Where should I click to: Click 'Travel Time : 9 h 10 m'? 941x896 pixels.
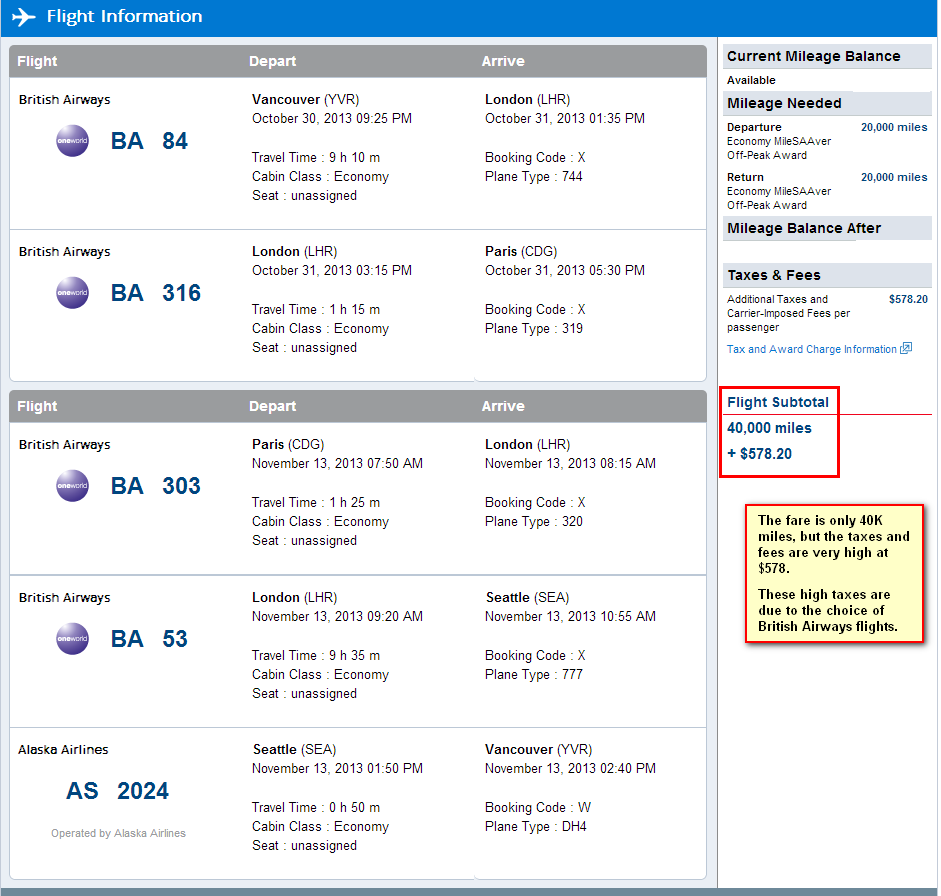[316, 158]
